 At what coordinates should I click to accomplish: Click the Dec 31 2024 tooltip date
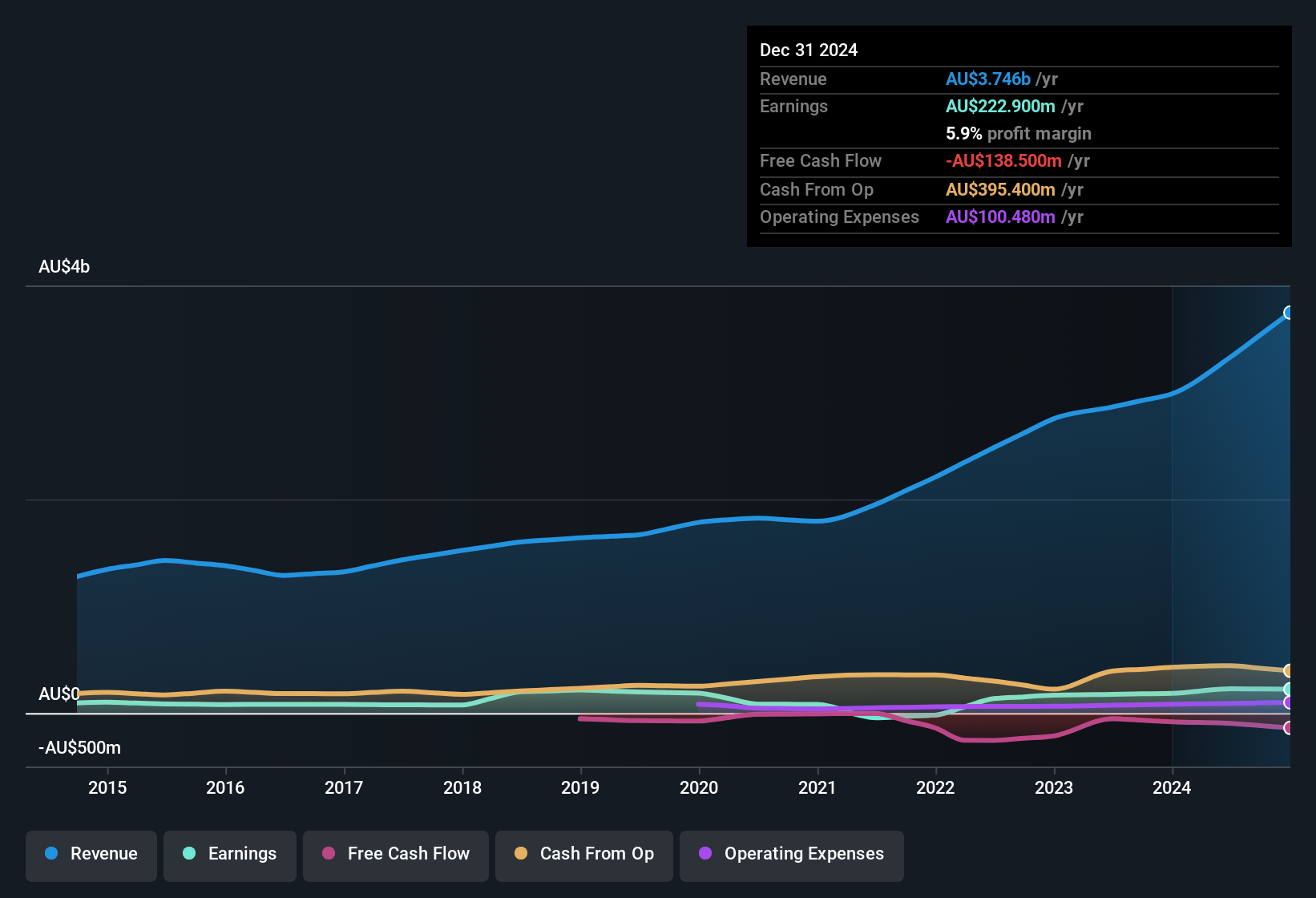tap(809, 51)
